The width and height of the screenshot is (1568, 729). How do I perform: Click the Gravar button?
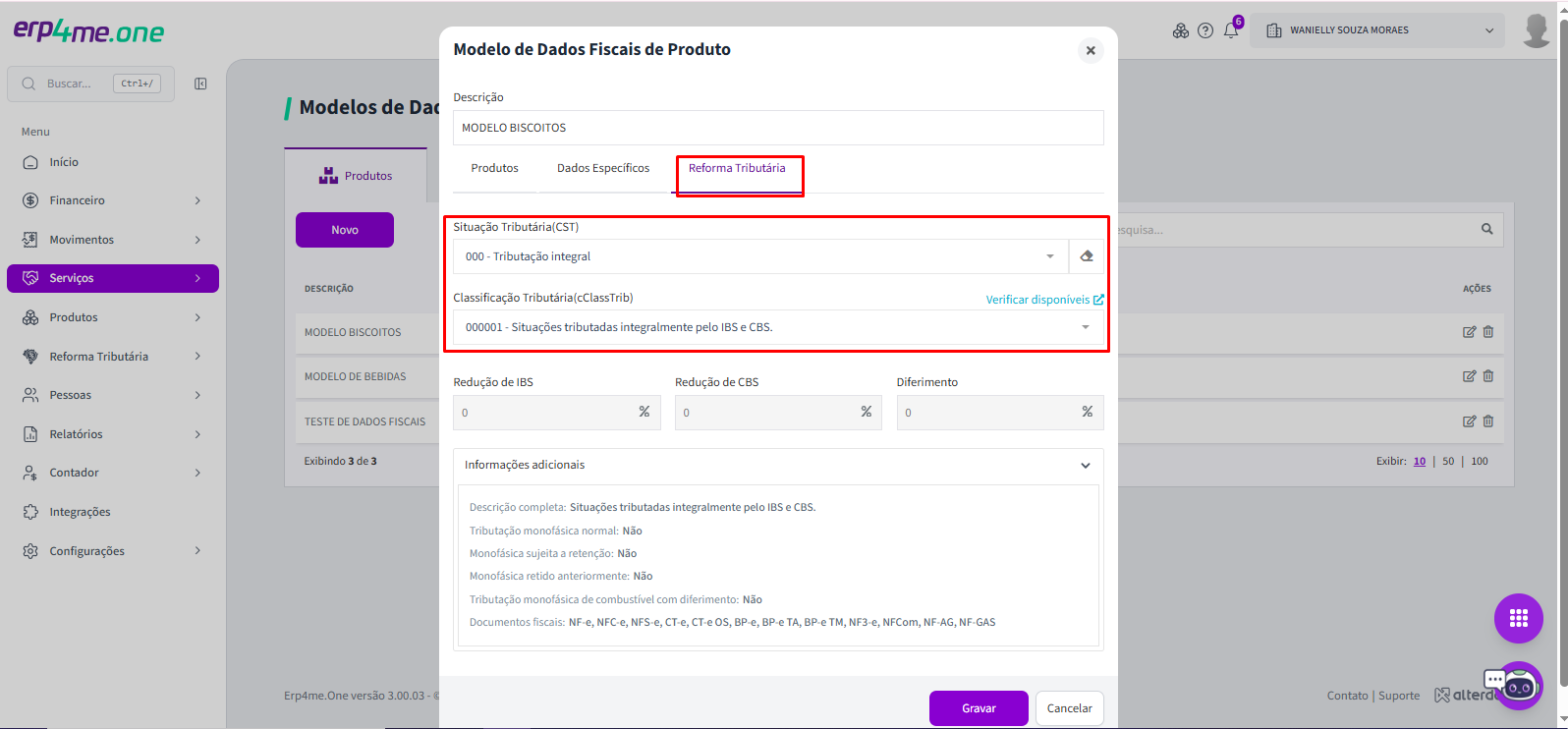point(979,708)
